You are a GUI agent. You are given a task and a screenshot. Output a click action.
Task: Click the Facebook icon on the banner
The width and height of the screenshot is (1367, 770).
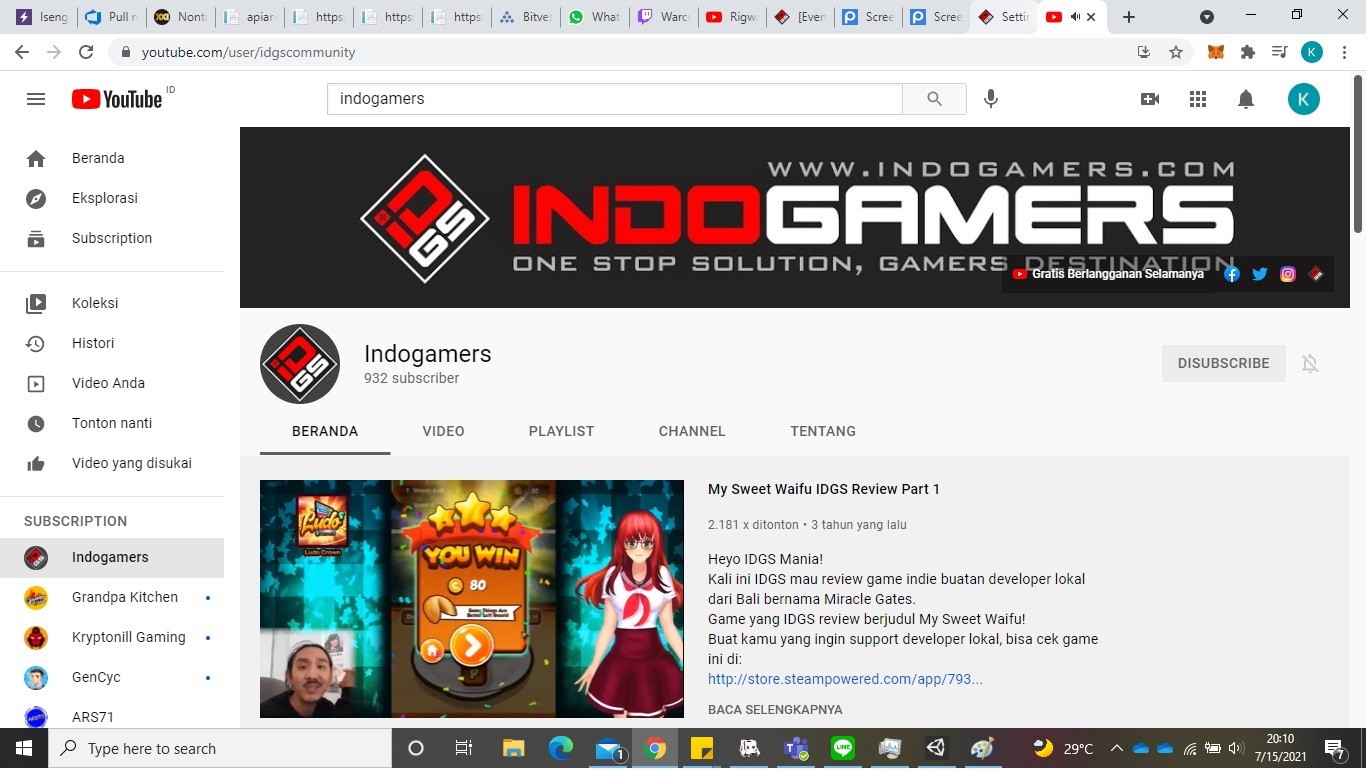[x=1232, y=274]
